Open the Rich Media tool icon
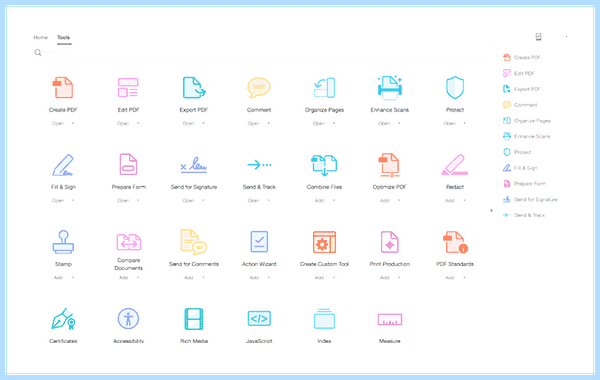This screenshot has width=600, height=380. pyautogui.click(x=194, y=319)
